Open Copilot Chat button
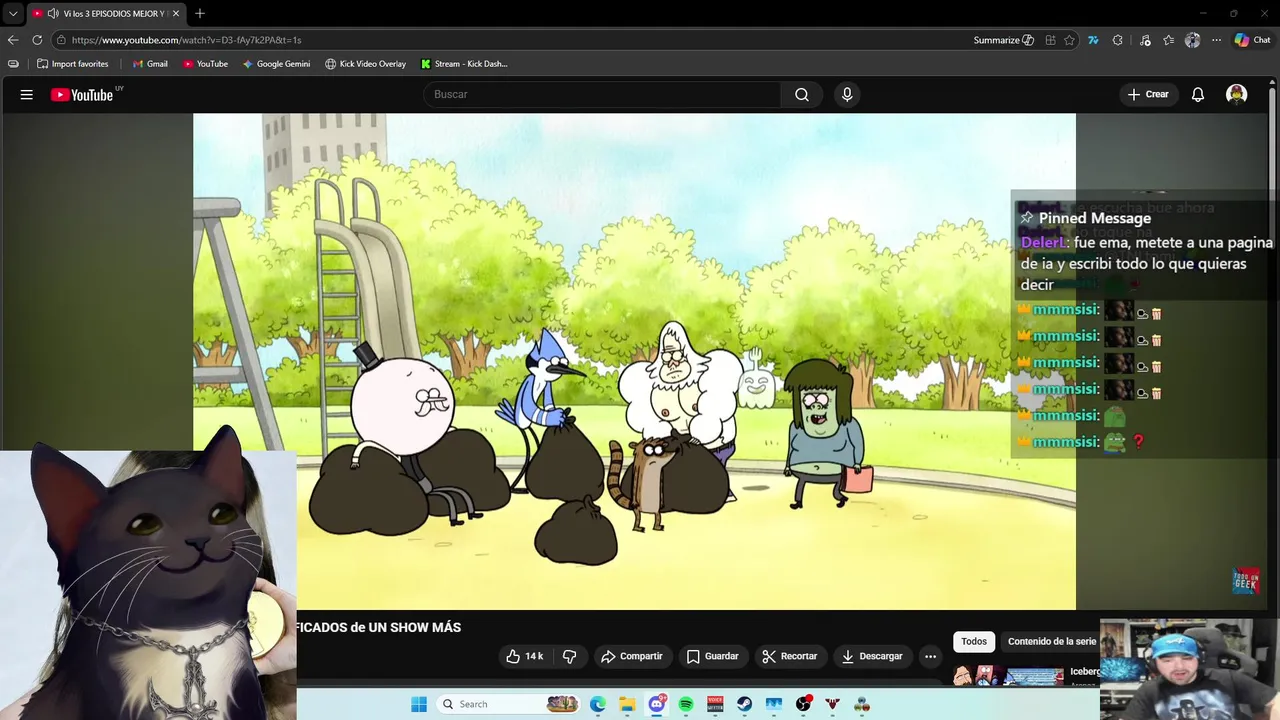The height and width of the screenshot is (720, 1280). 1252,40
